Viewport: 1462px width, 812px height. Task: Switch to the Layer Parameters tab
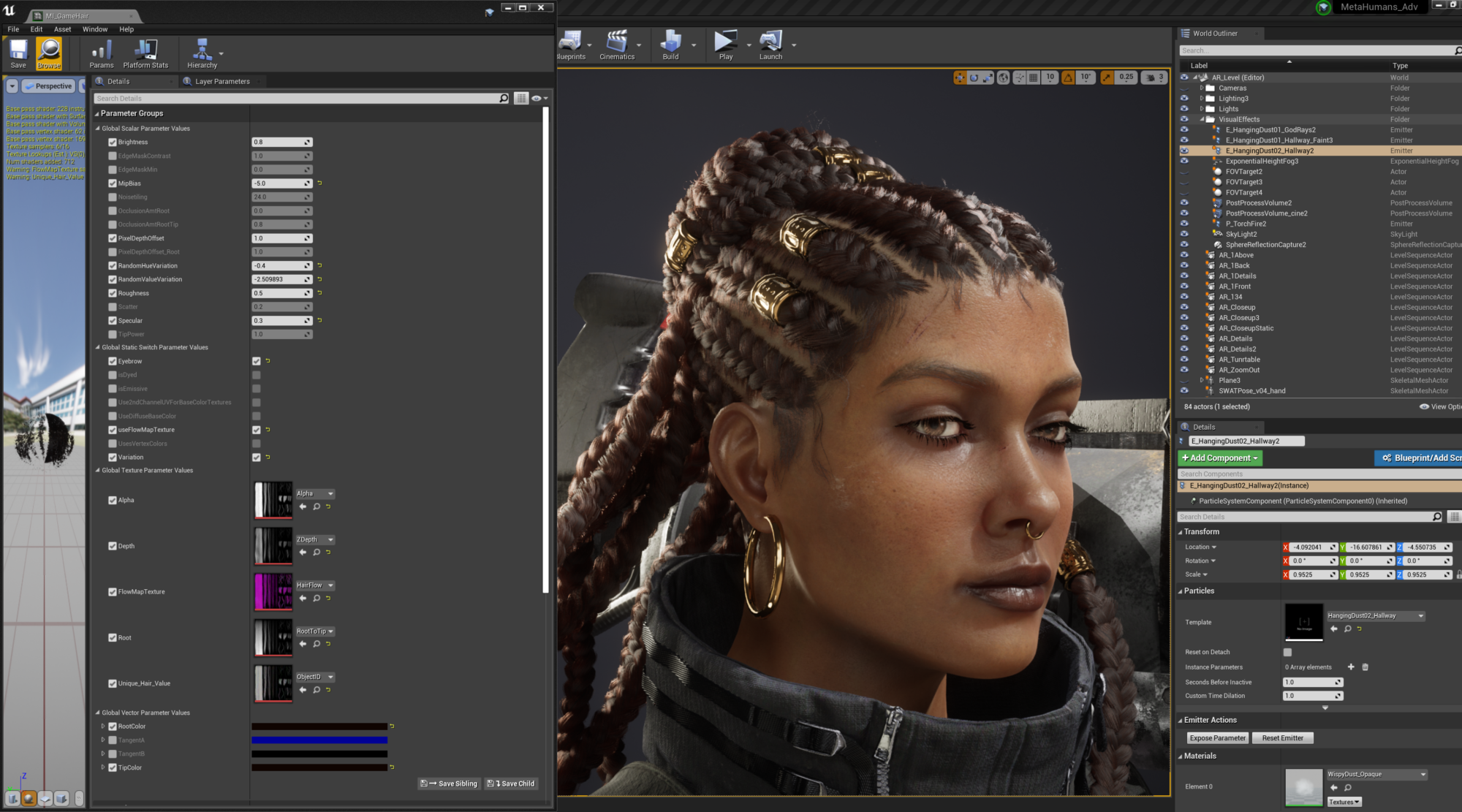(221, 82)
